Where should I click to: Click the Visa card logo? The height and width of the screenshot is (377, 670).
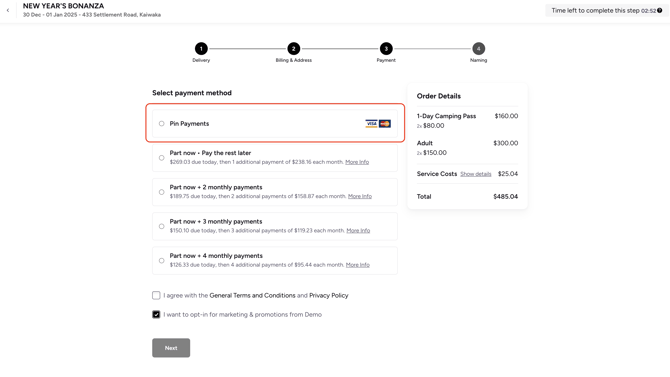(x=371, y=124)
